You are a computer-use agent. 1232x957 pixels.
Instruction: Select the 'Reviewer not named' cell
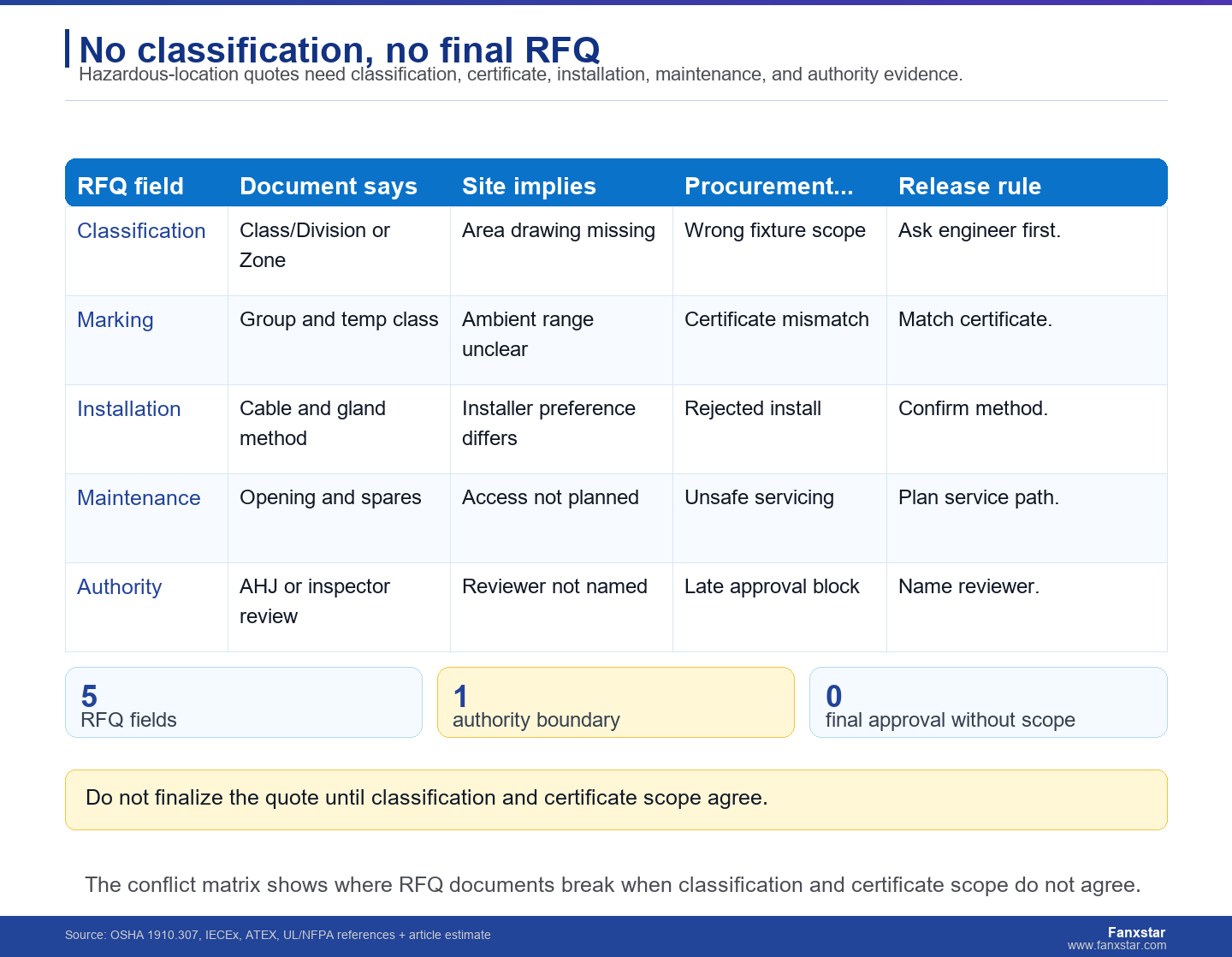point(561,608)
